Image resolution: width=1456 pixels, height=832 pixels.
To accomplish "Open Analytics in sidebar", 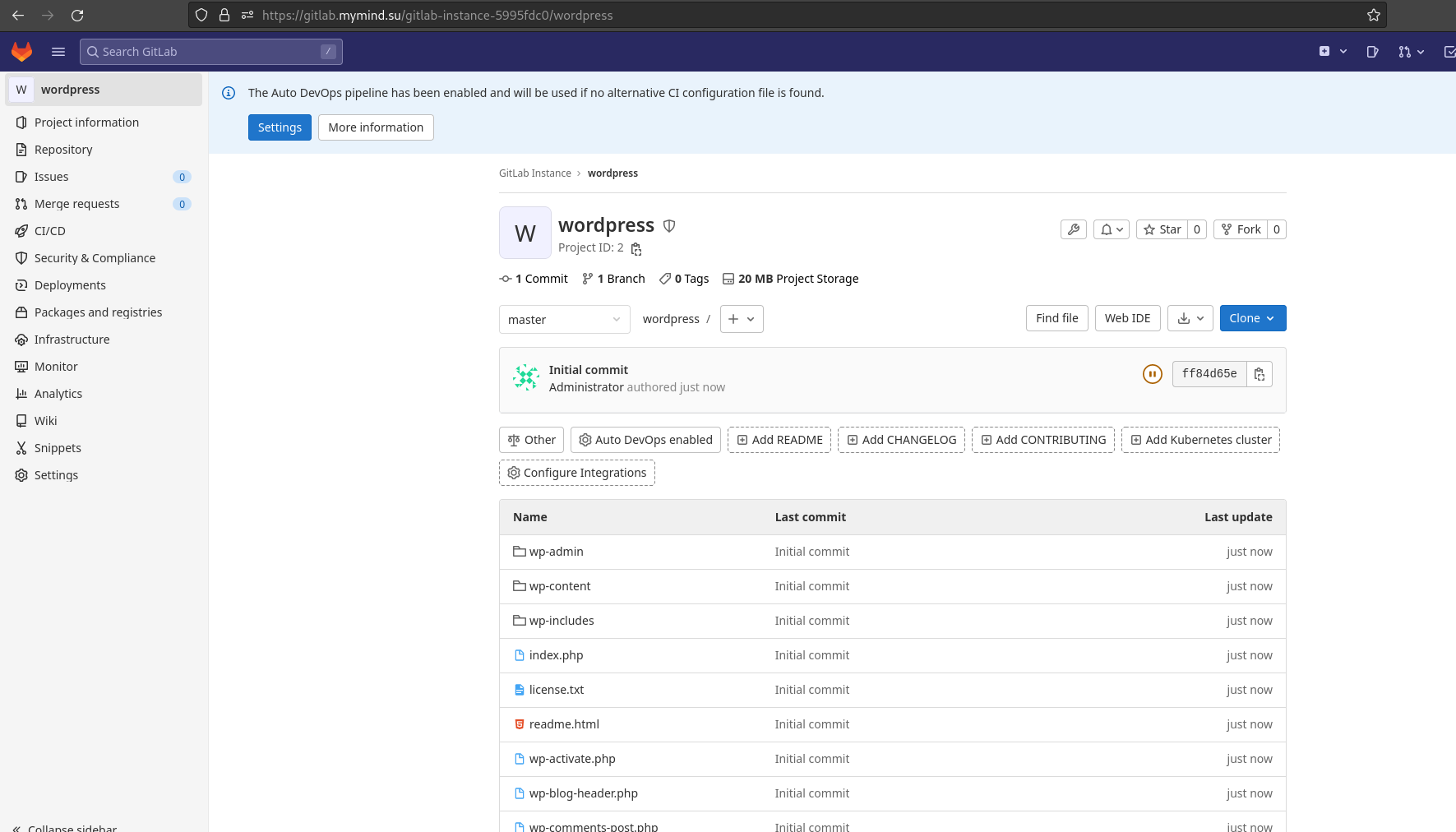I will [x=104, y=394].
